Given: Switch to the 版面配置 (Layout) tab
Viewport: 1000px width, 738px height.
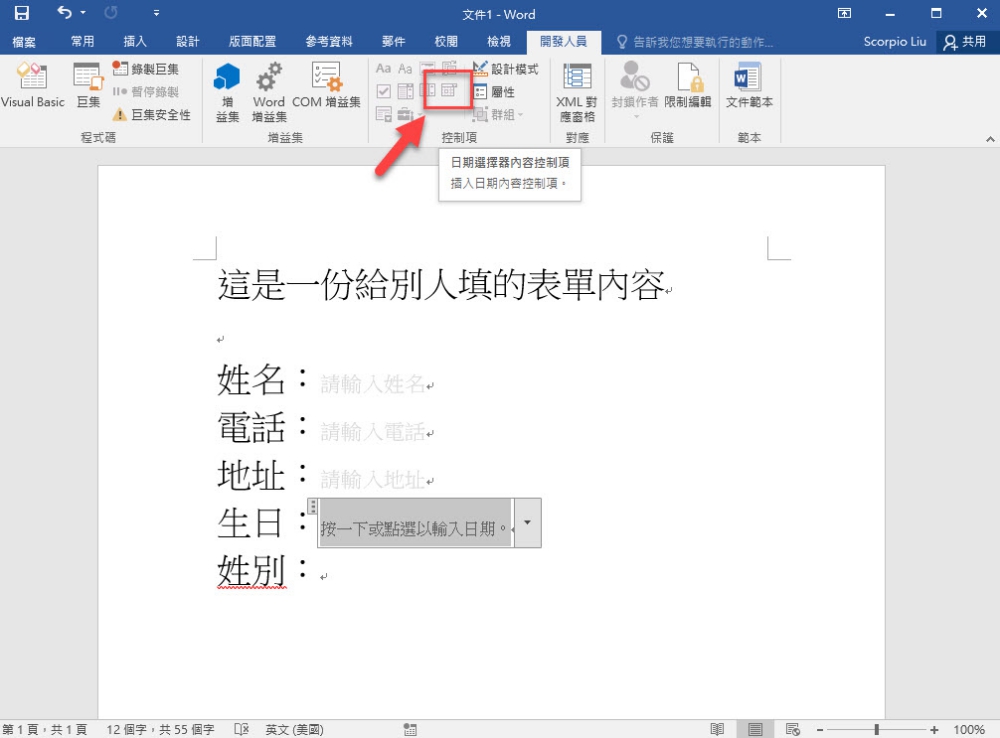Looking at the screenshot, I should 252,41.
